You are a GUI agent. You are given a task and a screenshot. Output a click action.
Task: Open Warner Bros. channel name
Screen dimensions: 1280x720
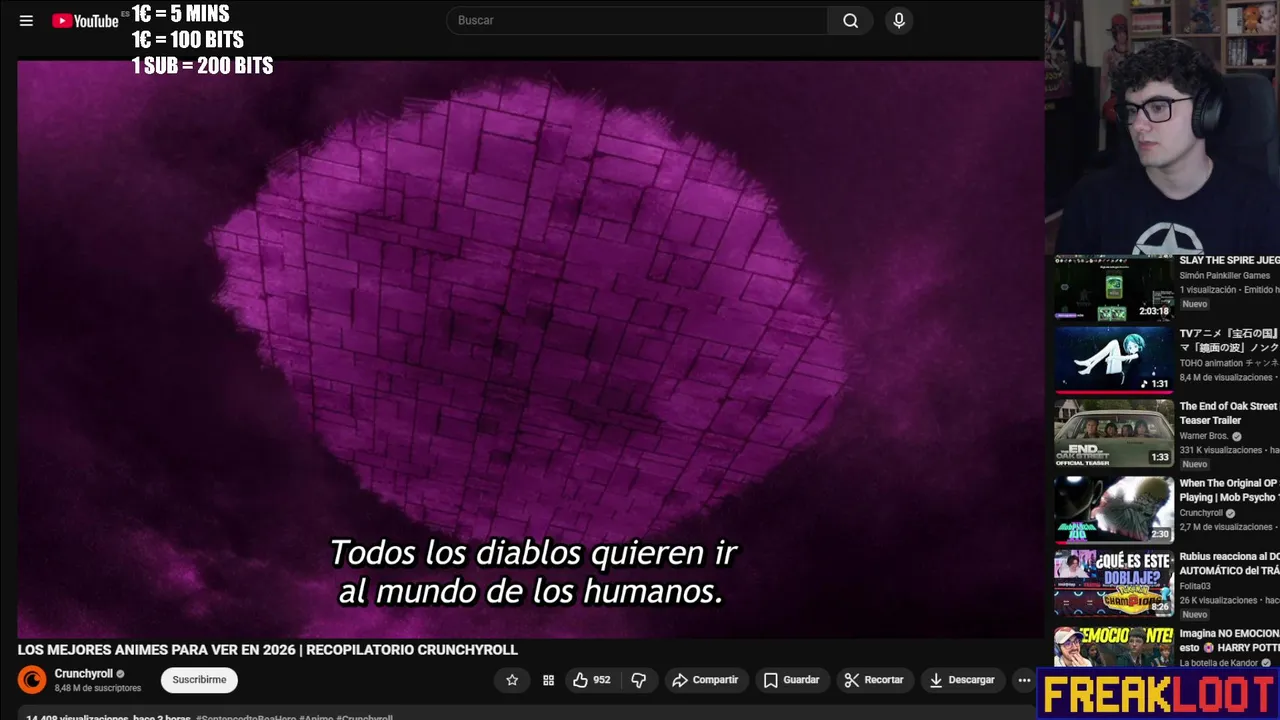(1205, 436)
